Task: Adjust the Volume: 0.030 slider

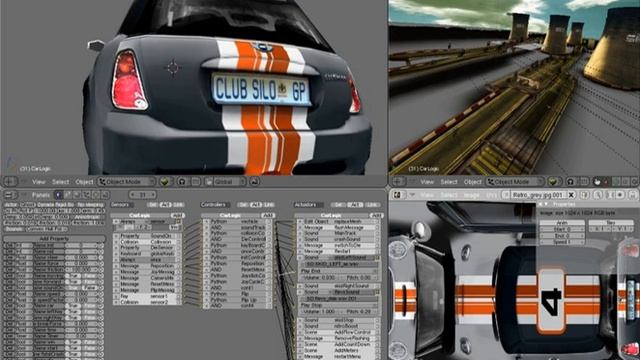Action: 320,277
